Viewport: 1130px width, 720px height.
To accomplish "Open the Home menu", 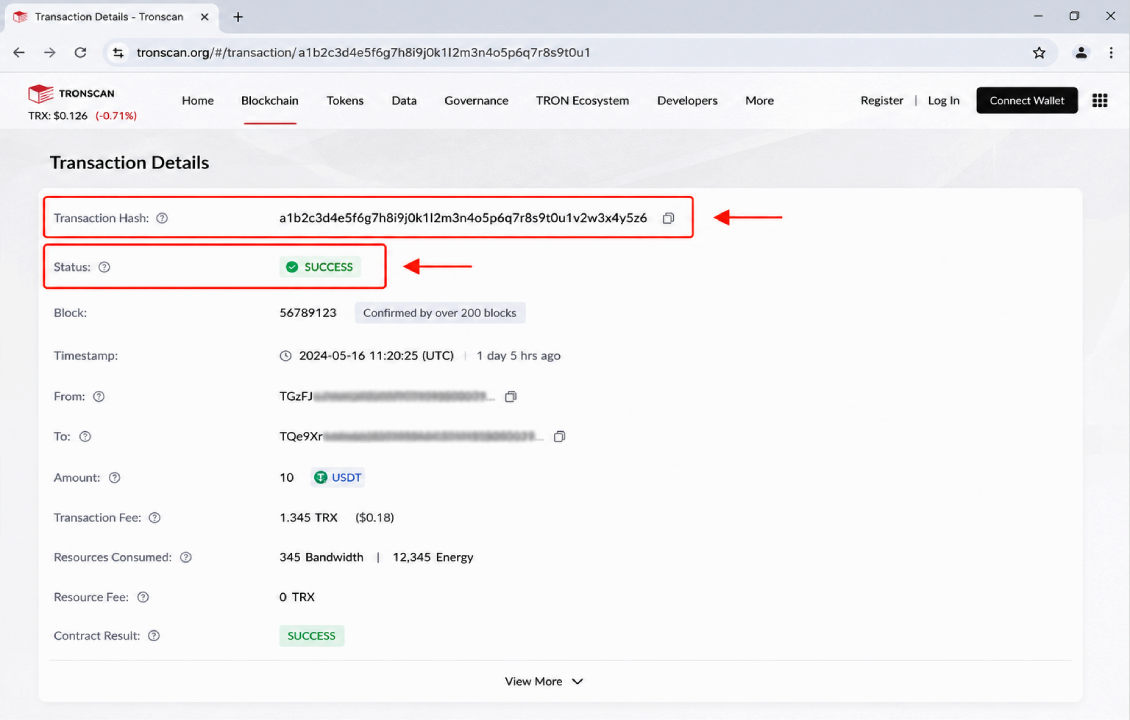I will [x=197, y=100].
